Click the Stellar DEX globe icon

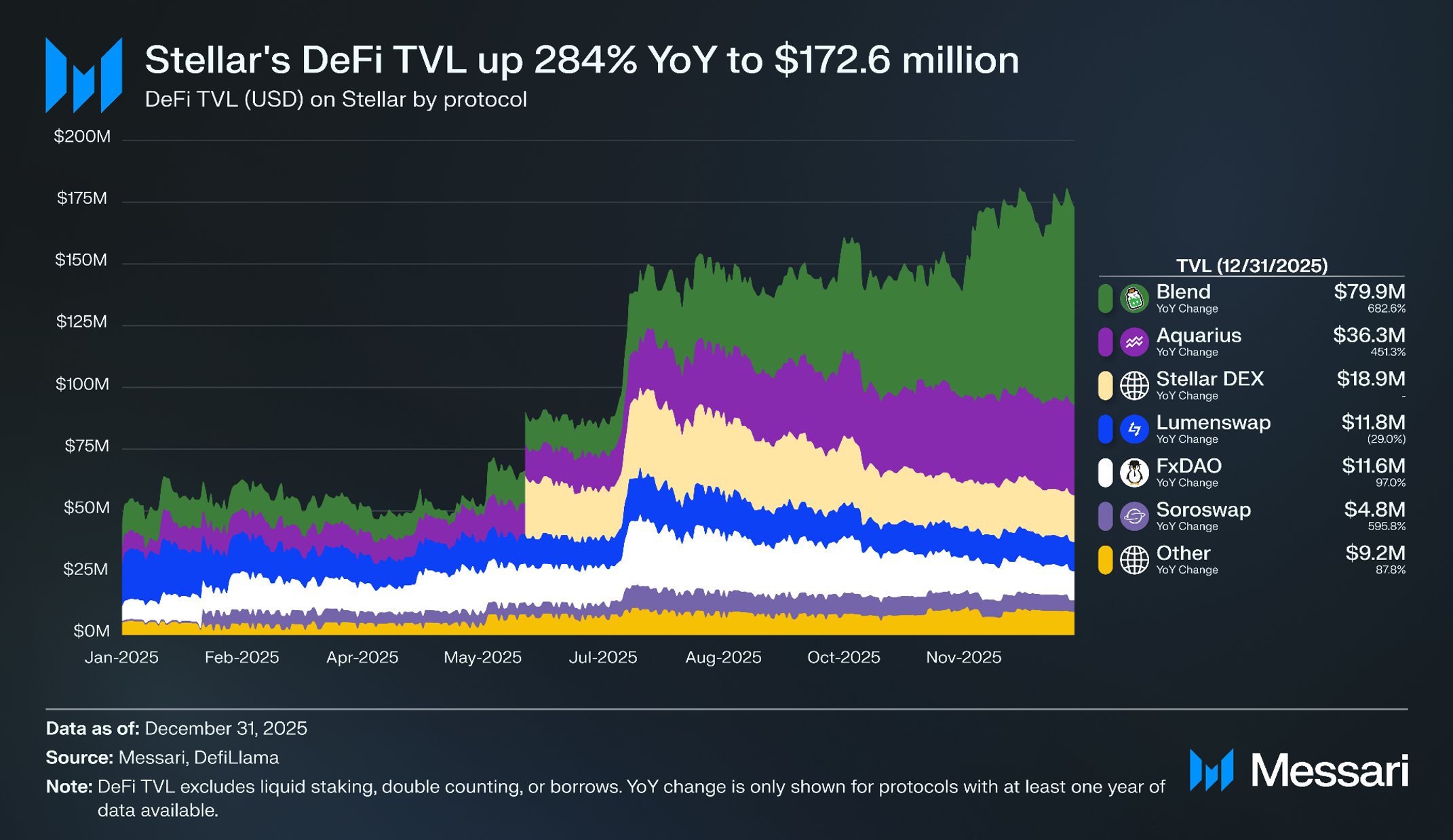pyautogui.click(x=1134, y=386)
